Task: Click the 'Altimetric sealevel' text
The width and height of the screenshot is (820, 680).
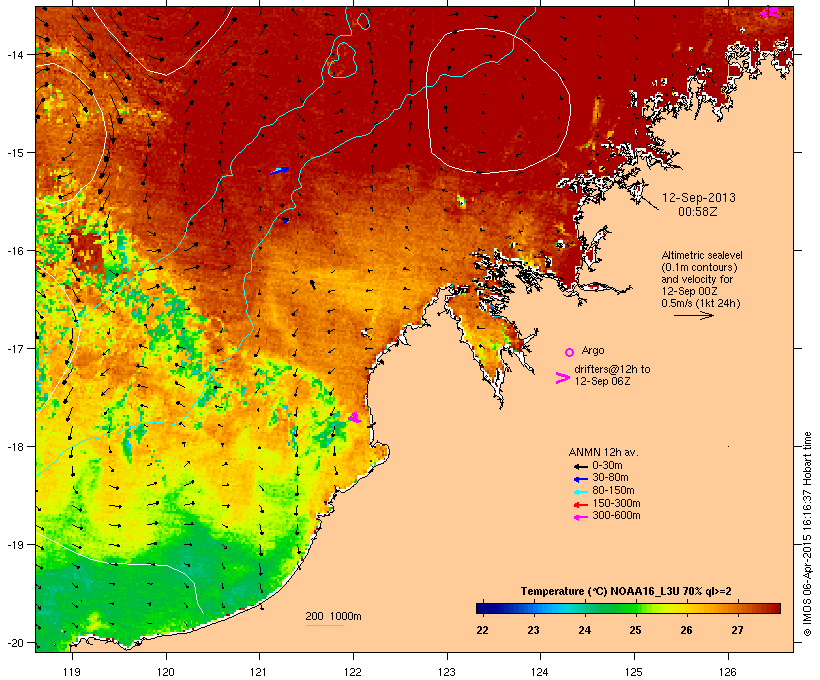Action: (x=702, y=255)
